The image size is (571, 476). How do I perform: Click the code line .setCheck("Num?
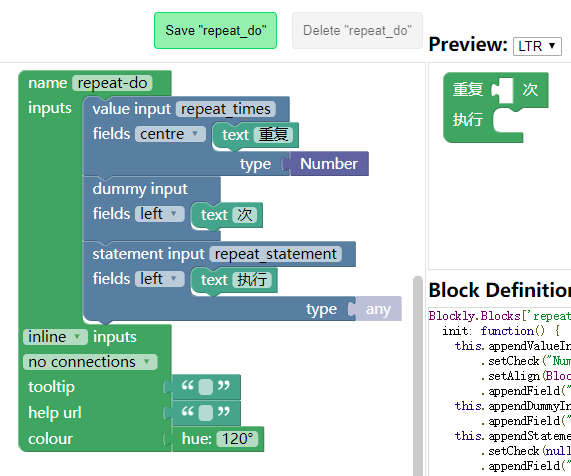coord(525,361)
